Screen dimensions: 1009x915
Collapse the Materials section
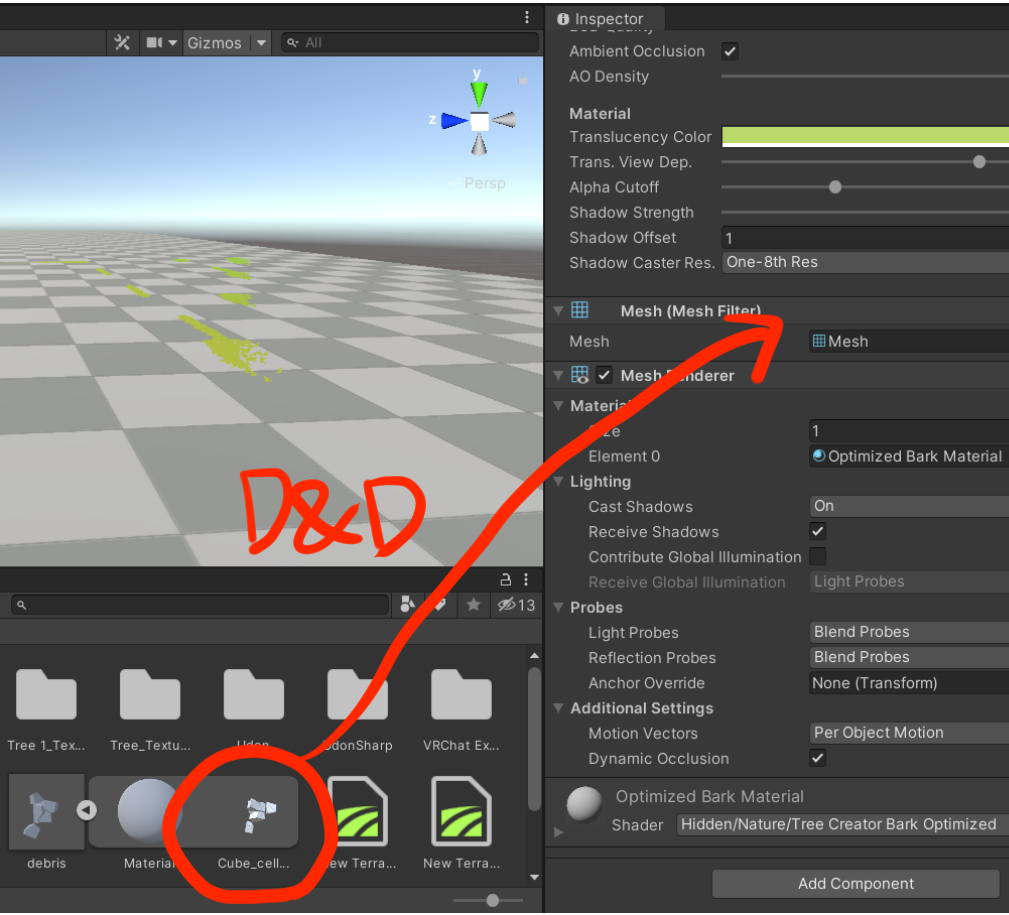[559, 406]
